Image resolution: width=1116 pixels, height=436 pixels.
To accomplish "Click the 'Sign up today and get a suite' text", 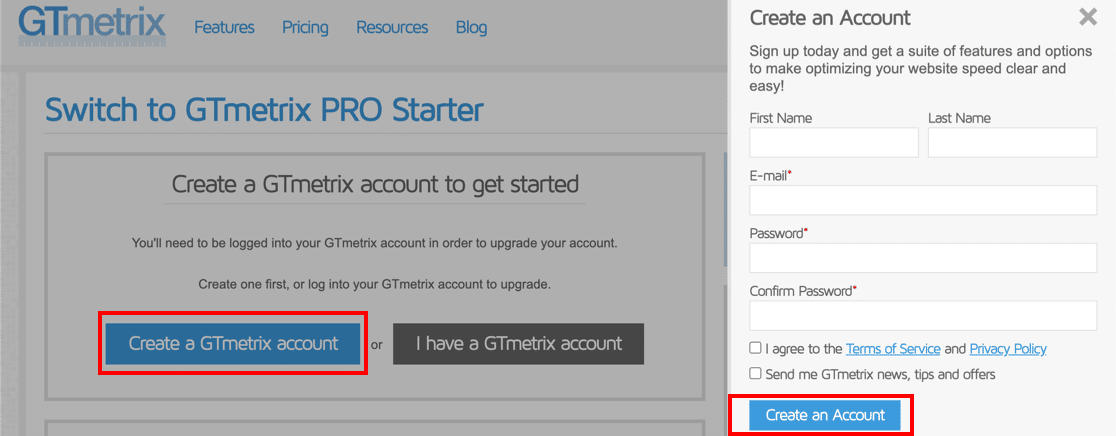I will (x=921, y=69).
